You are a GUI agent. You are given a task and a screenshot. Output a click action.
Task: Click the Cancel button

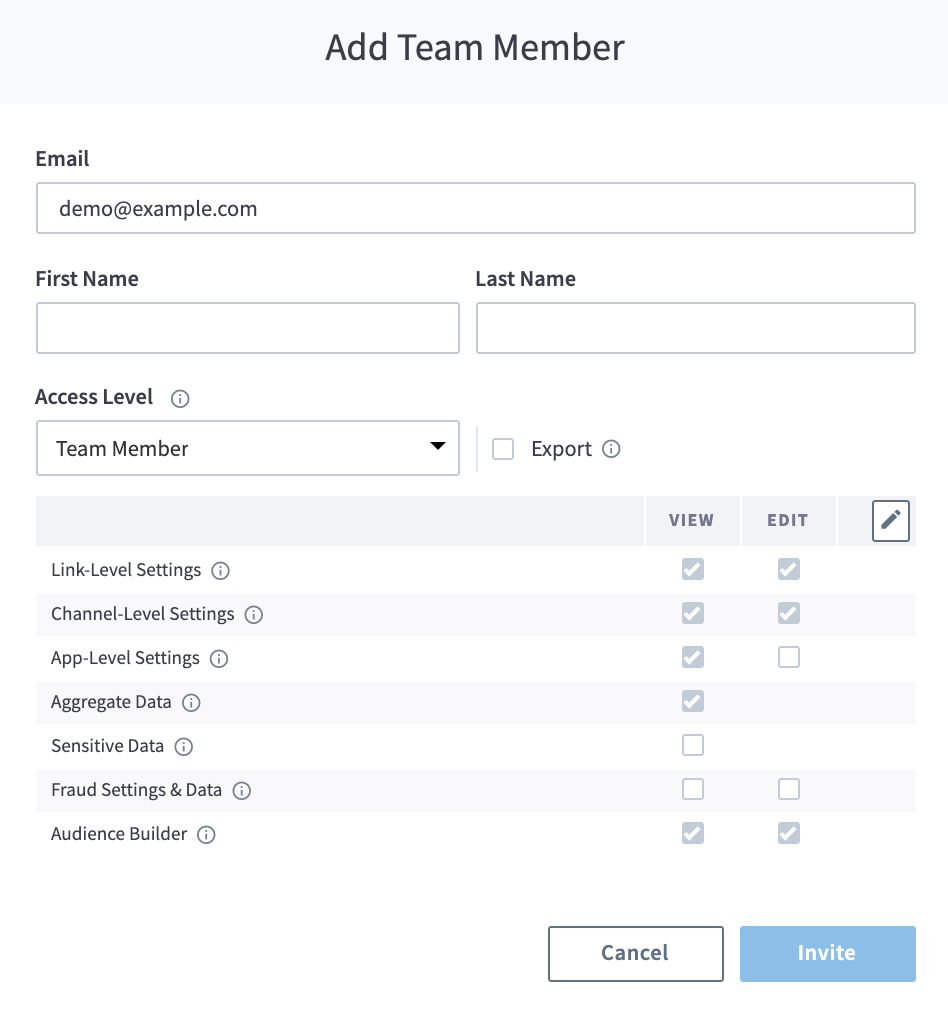click(x=636, y=954)
